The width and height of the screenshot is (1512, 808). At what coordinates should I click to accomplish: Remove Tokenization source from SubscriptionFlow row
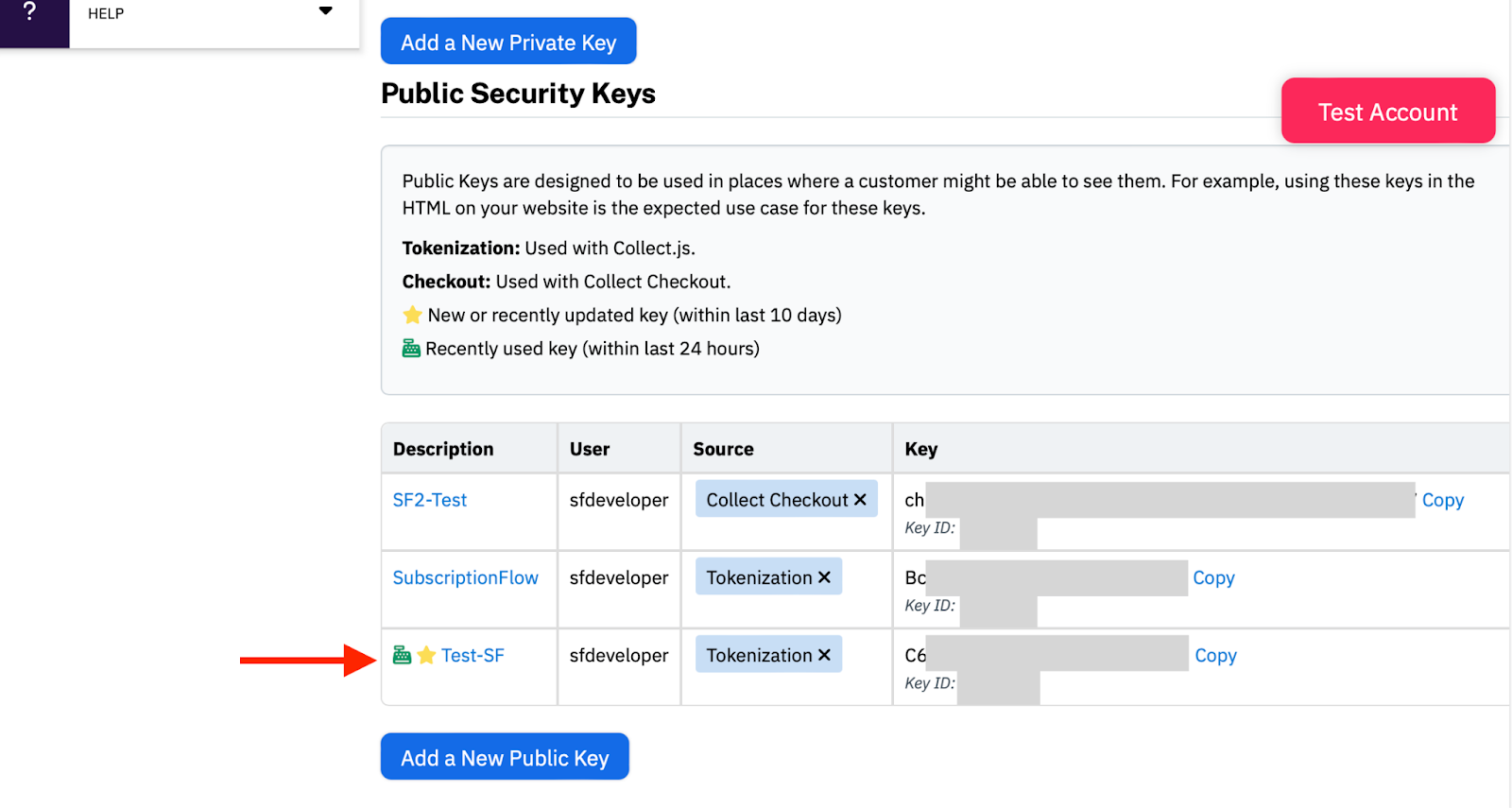coord(824,577)
